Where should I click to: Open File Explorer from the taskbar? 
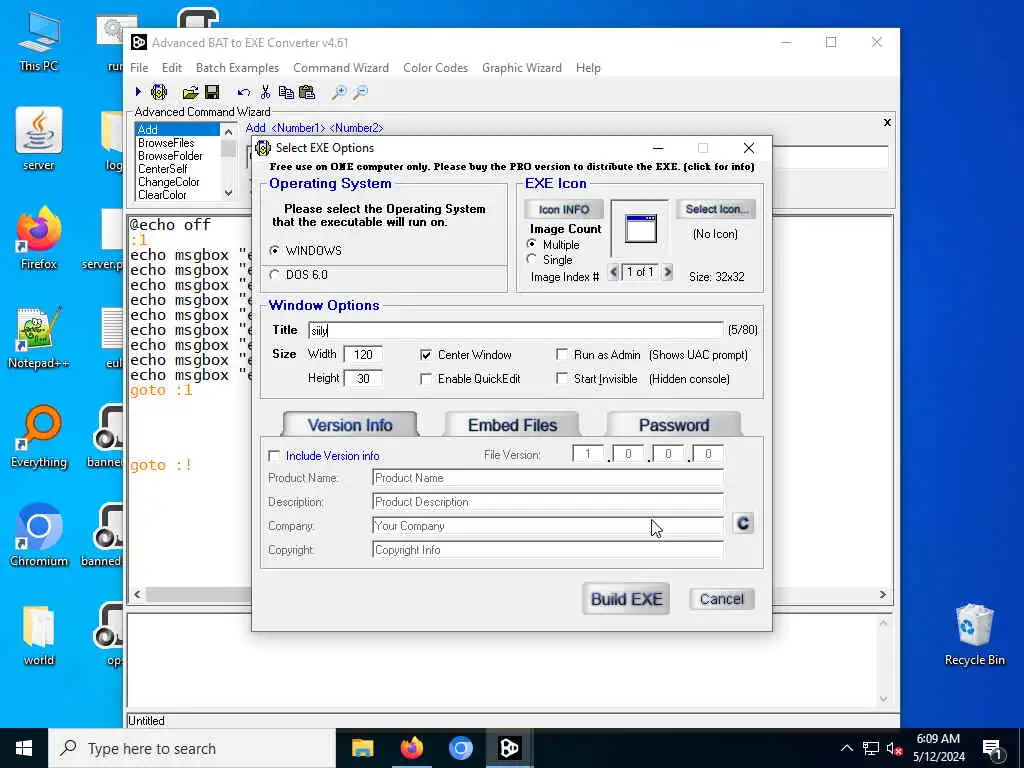click(x=362, y=748)
